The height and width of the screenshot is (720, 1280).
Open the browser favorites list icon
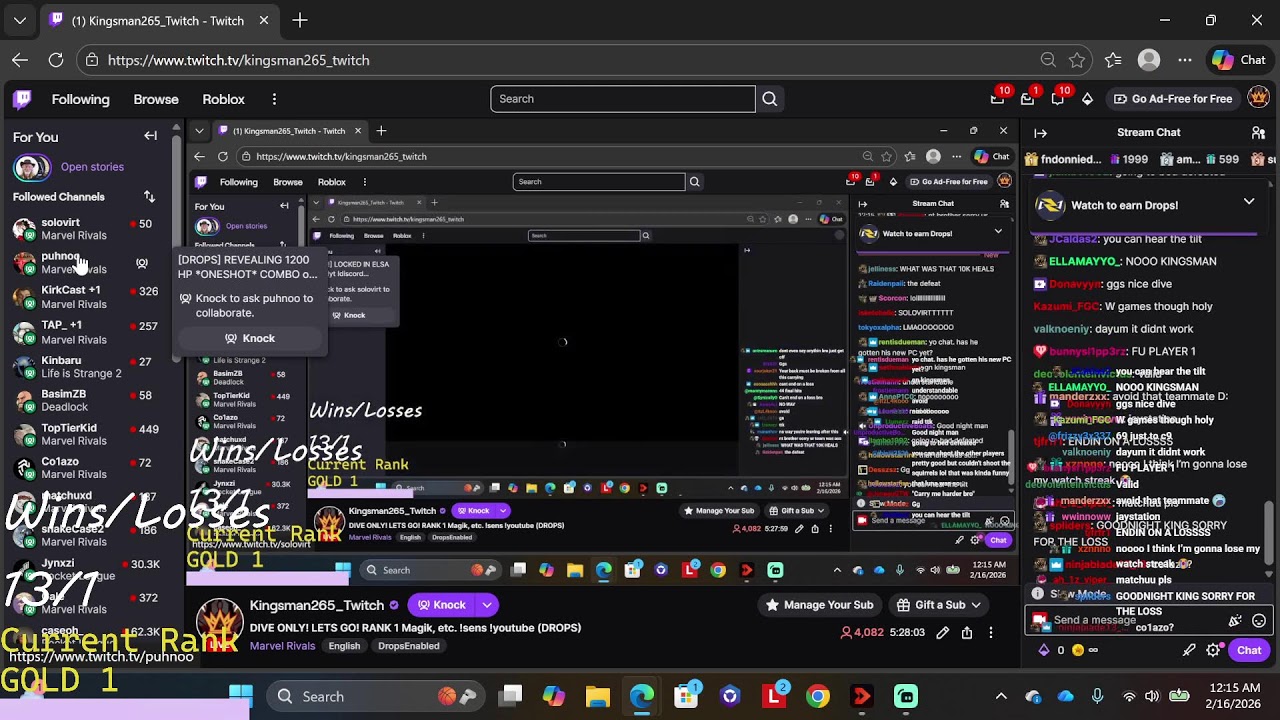(x=1113, y=60)
